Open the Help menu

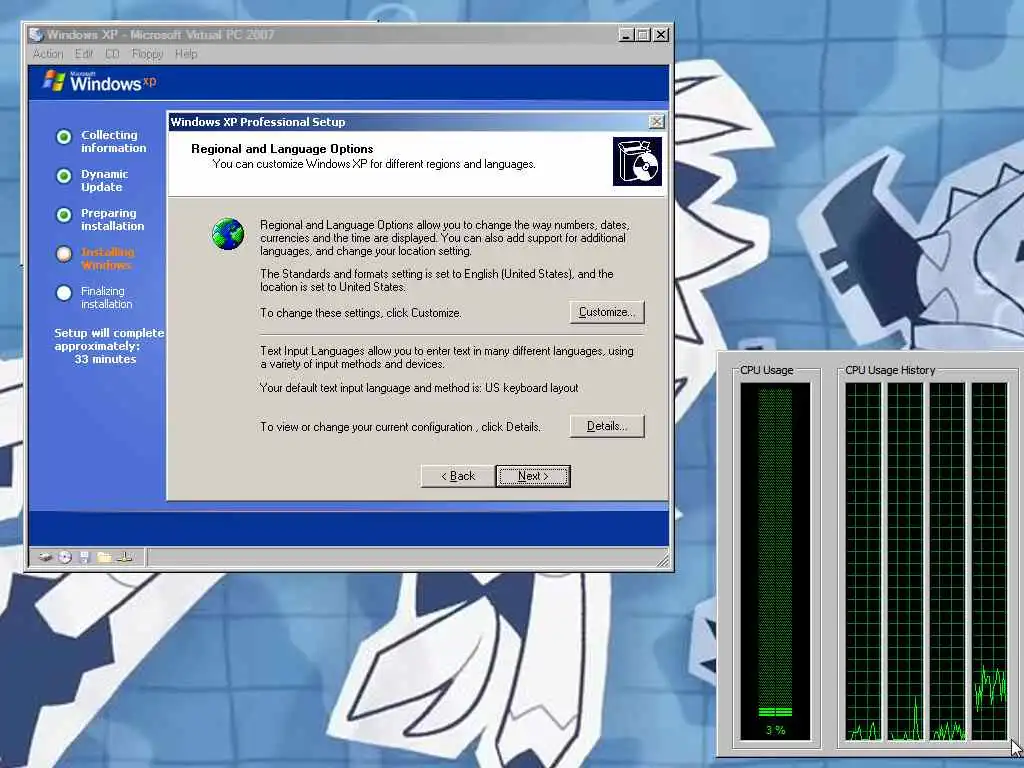[185, 54]
